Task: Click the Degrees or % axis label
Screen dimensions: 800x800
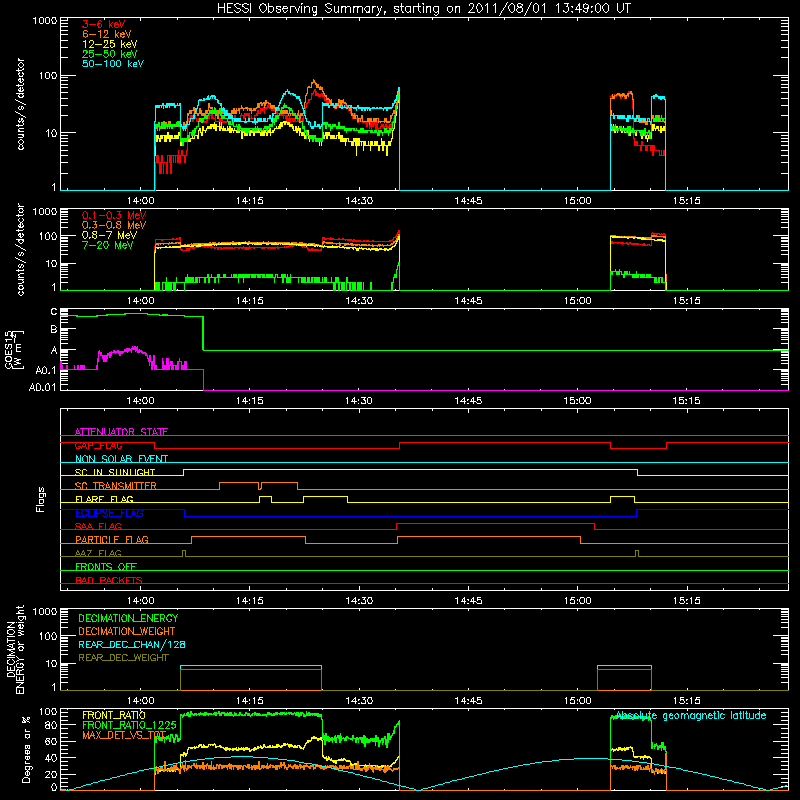Action: pos(26,749)
